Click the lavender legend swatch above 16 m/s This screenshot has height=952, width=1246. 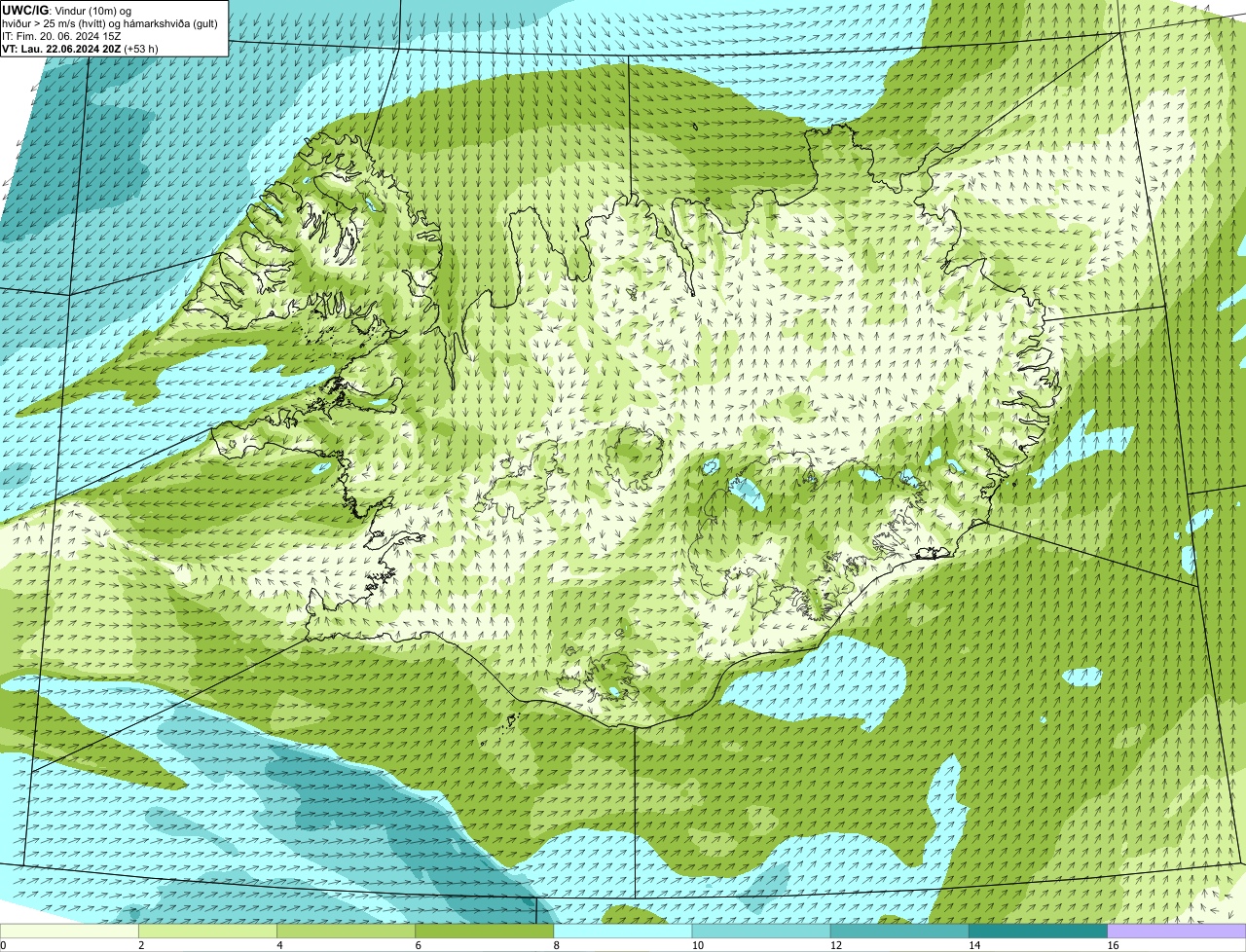(x=1176, y=931)
